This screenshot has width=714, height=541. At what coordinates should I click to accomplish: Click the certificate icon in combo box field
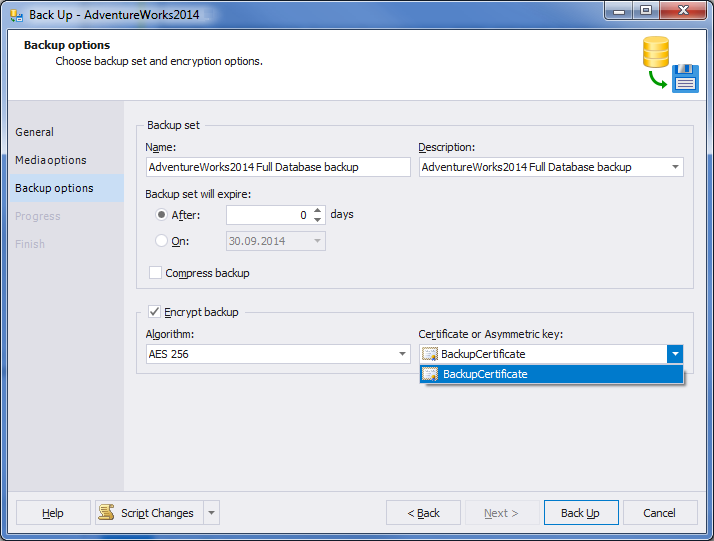[430, 354]
